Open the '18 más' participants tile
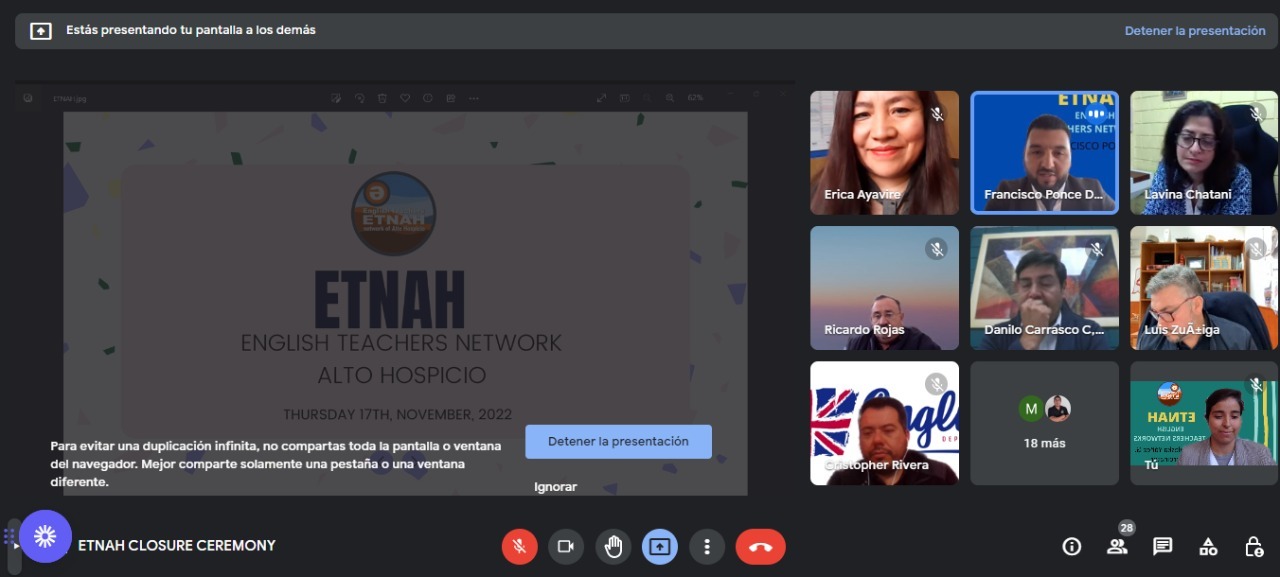1280x577 pixels. click(x=1044, y=423)
